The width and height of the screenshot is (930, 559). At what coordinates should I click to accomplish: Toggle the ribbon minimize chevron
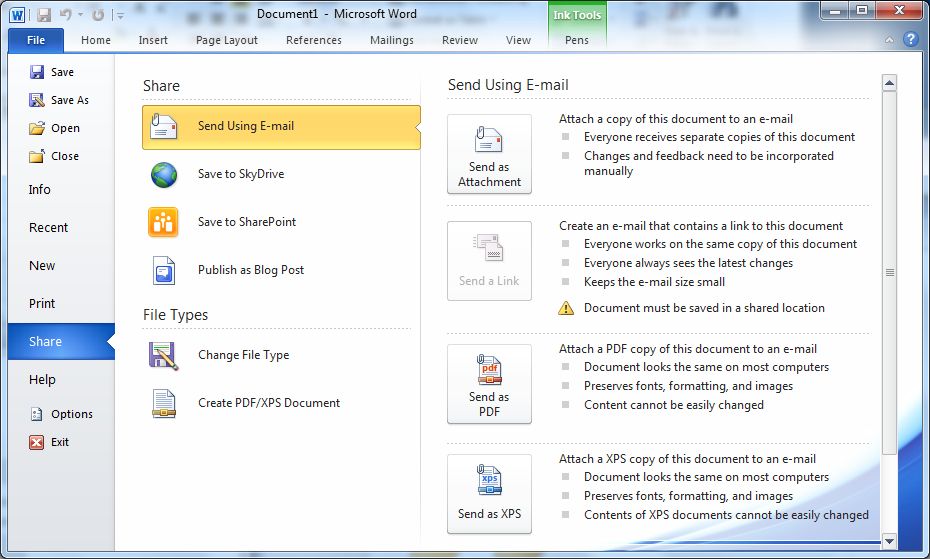[889, 41]
